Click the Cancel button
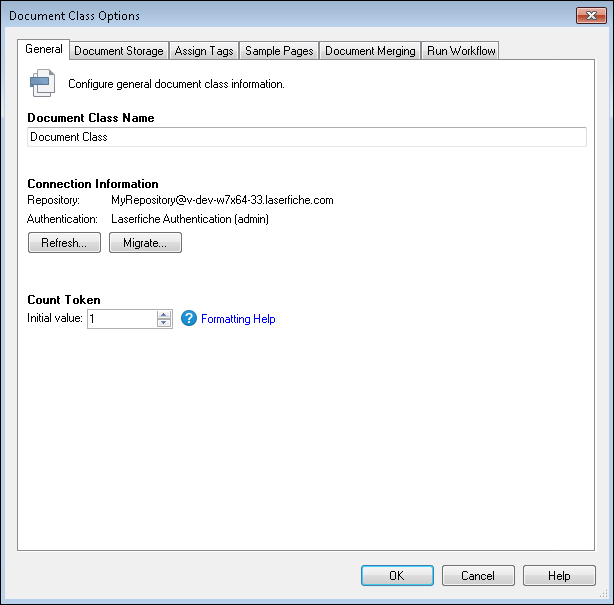Viewport: 614px width, 605px height. click(x=478, y=575)
